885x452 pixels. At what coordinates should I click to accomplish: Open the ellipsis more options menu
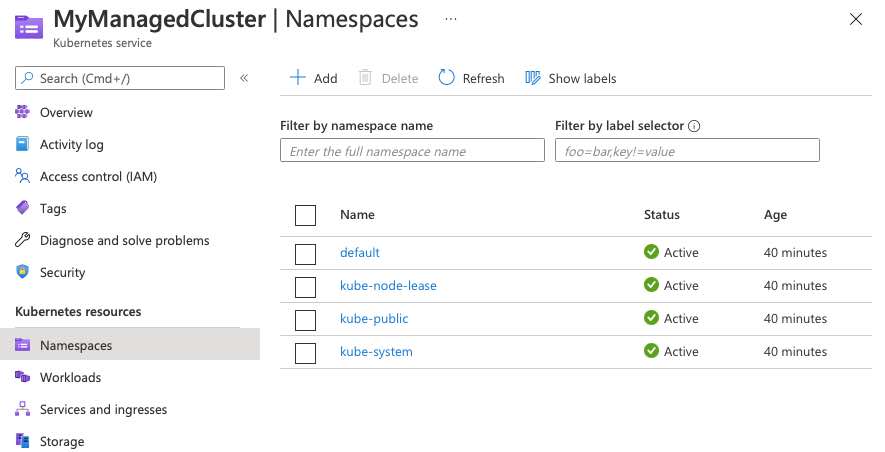pyautogui.click(x=450, y=19)
